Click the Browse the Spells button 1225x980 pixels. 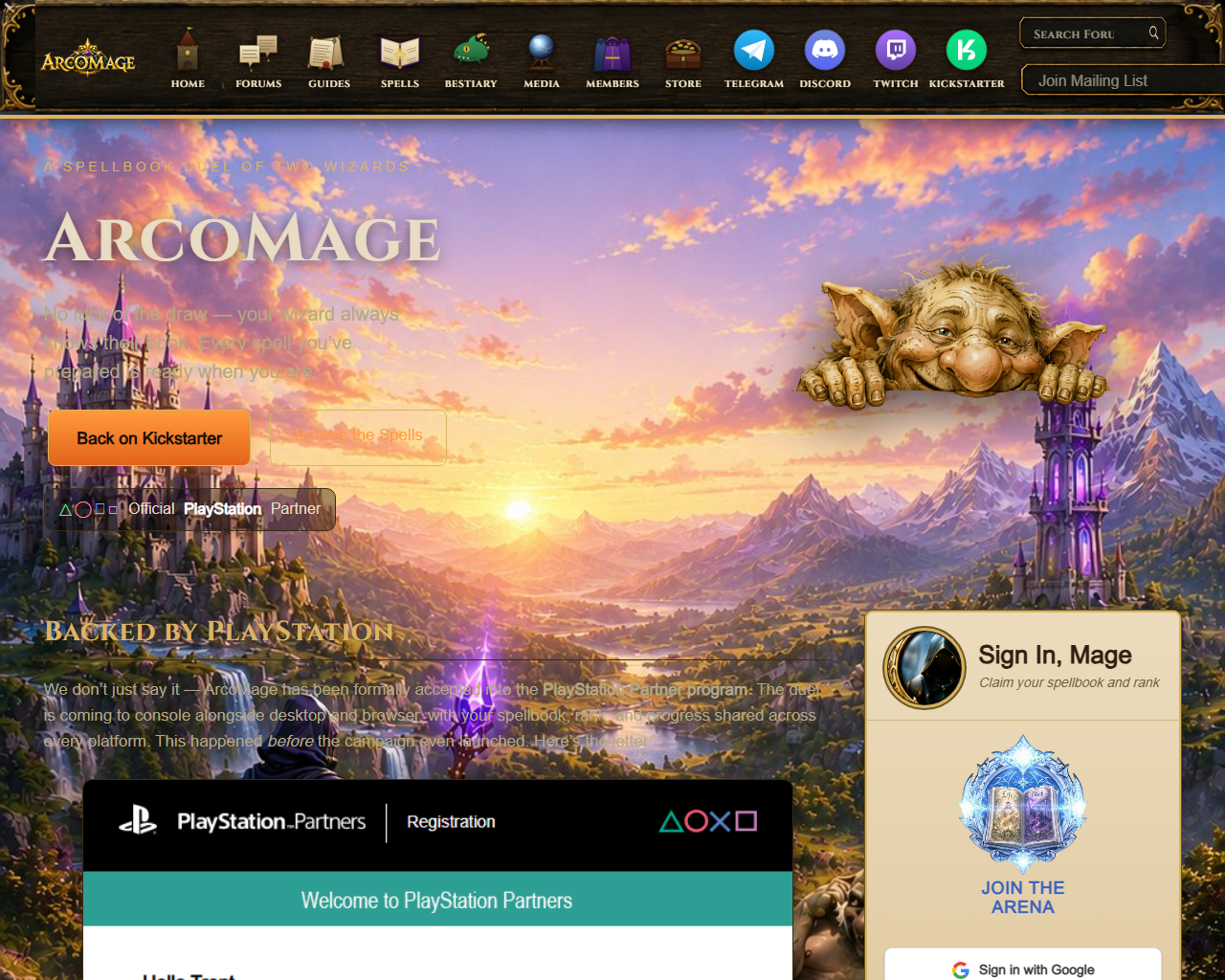click(x=358, y=437)
